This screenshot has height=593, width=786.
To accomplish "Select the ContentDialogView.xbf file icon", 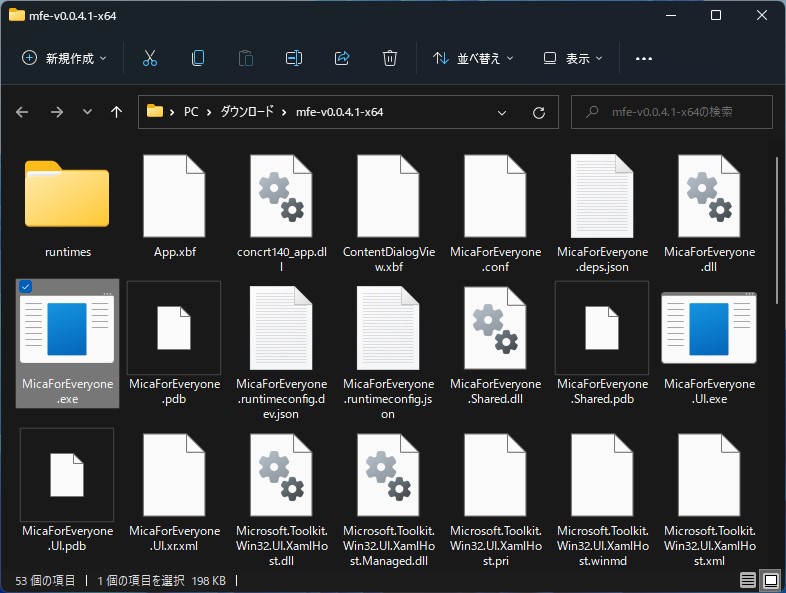I will click(388, 195).
